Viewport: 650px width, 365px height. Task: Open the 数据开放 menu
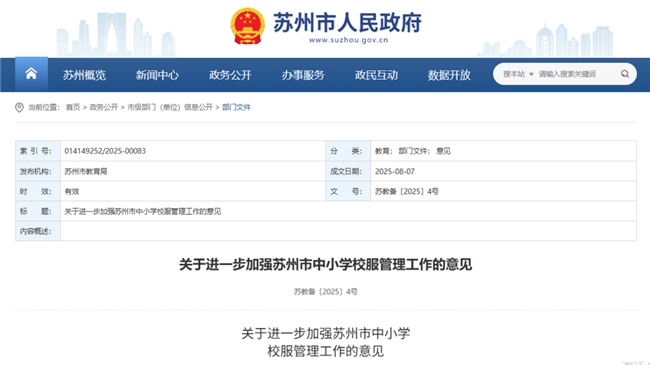click(x=449, y=75)
